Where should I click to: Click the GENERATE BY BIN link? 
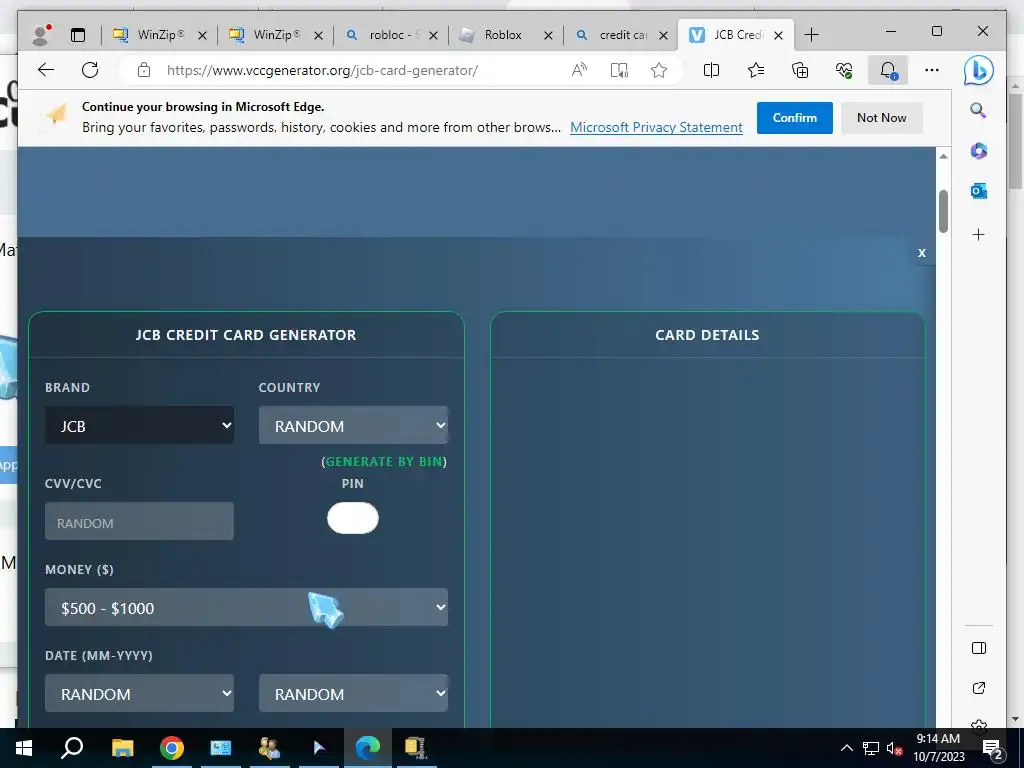[384, 462]
